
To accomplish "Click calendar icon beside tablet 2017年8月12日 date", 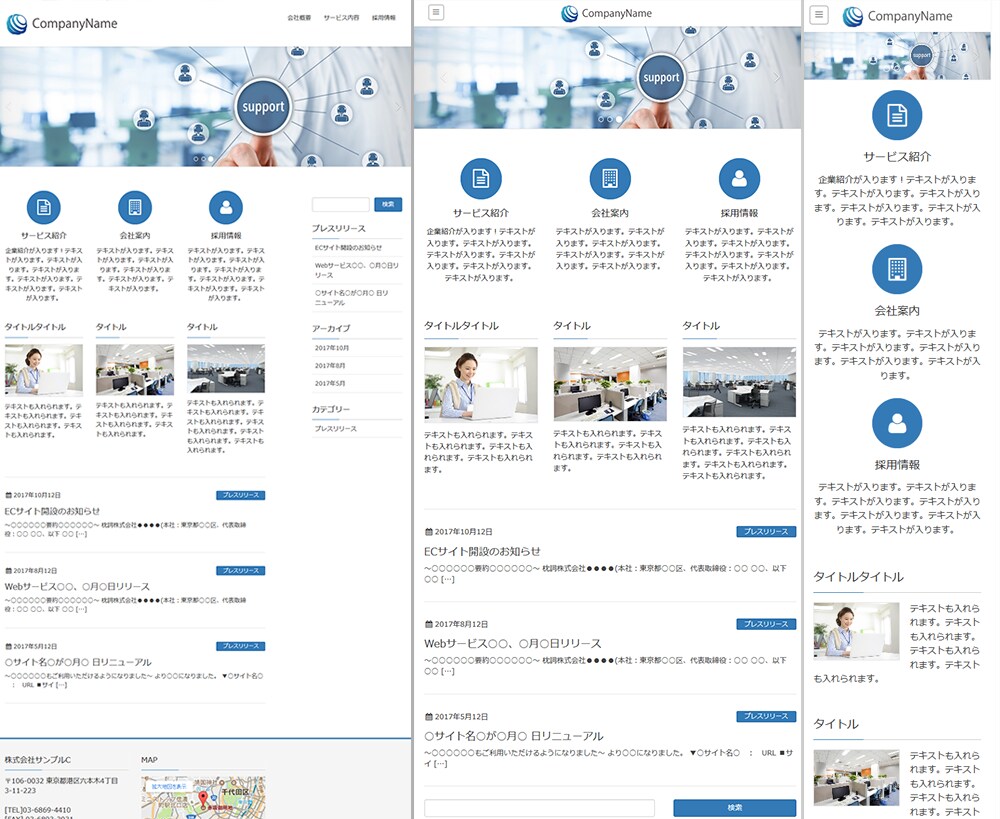I will pyautogui.click(x=429, y=624).
